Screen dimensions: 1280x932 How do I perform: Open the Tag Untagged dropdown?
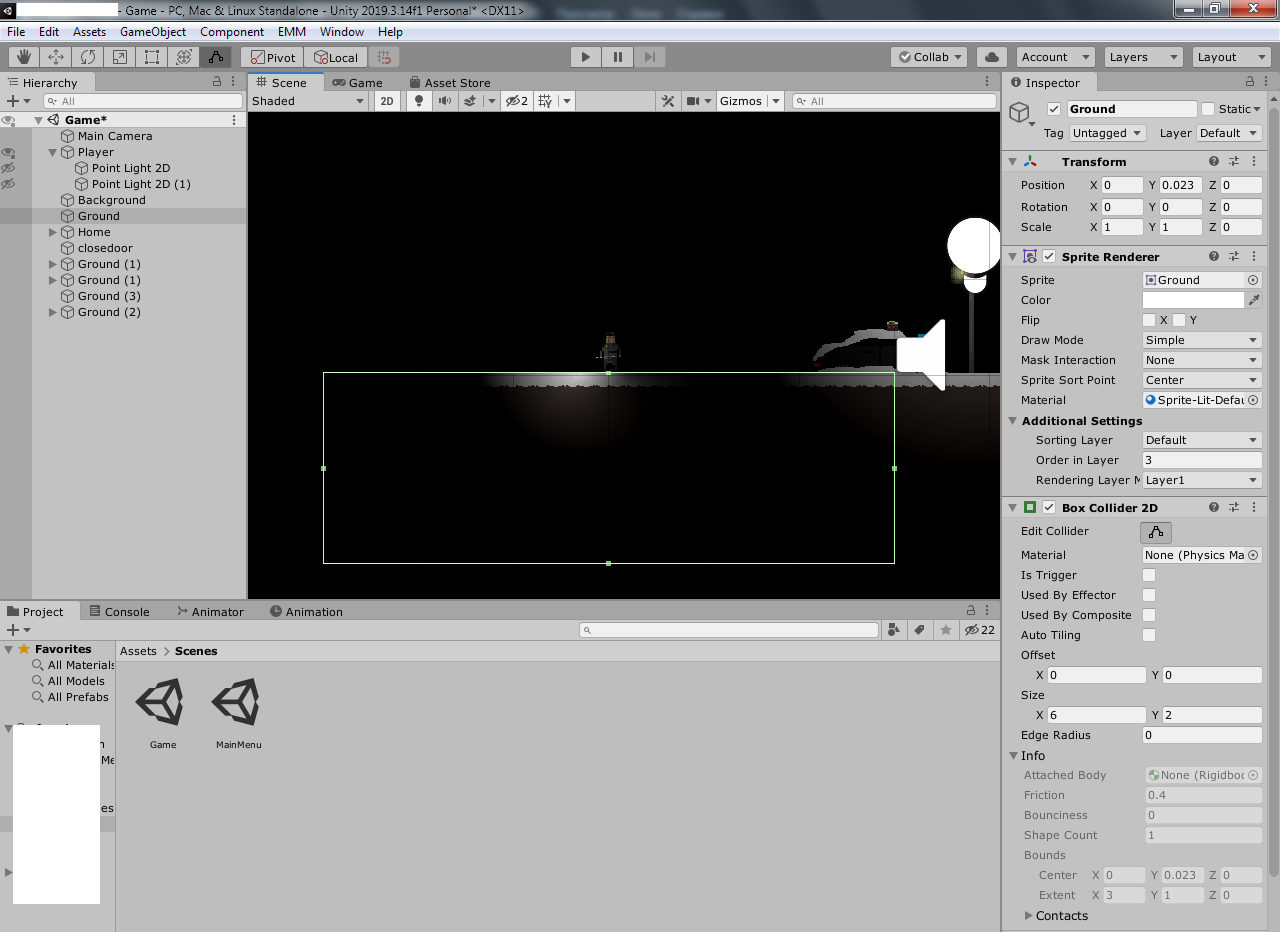pos(1108,133)
